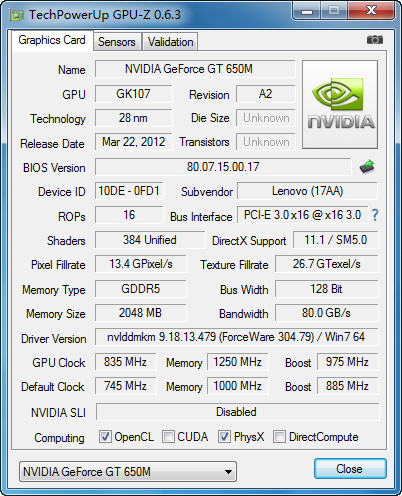Screen dimensions: 402x496
Task: Click the GPU-Z title bar app icon
Action: [17, 15]
